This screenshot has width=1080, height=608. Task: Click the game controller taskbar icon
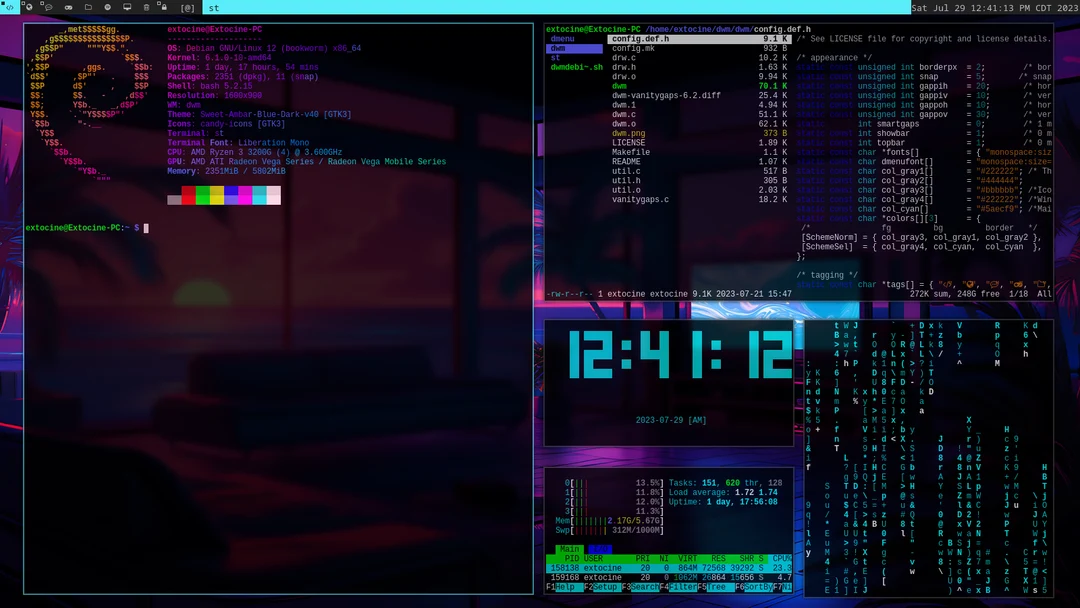(x=68, y=8)
